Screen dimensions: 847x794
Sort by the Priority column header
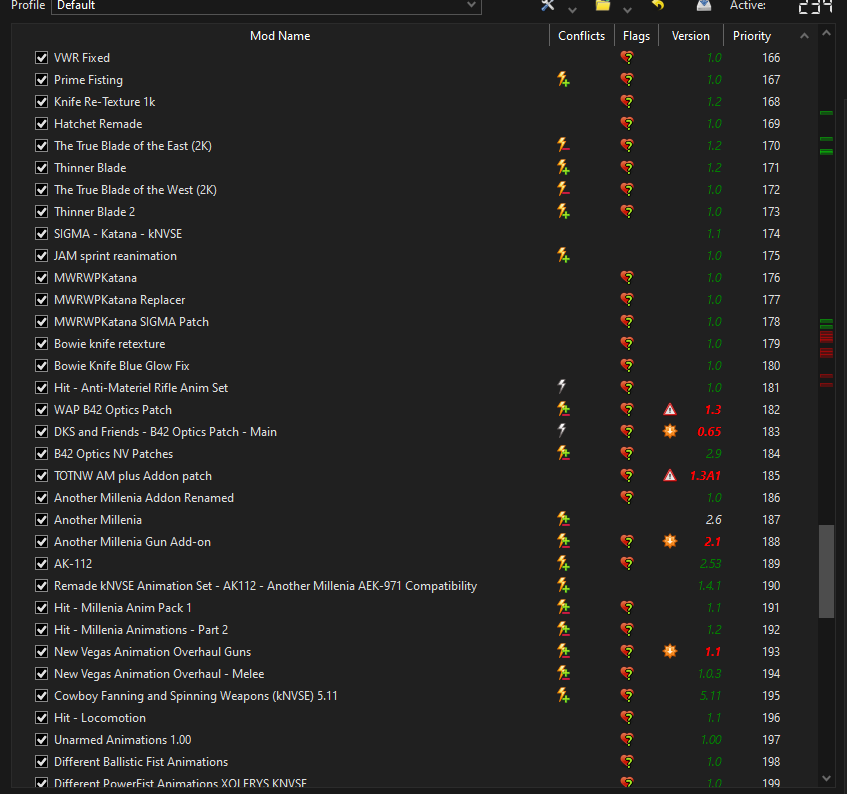pyautogui.click(x=751, y=36)
